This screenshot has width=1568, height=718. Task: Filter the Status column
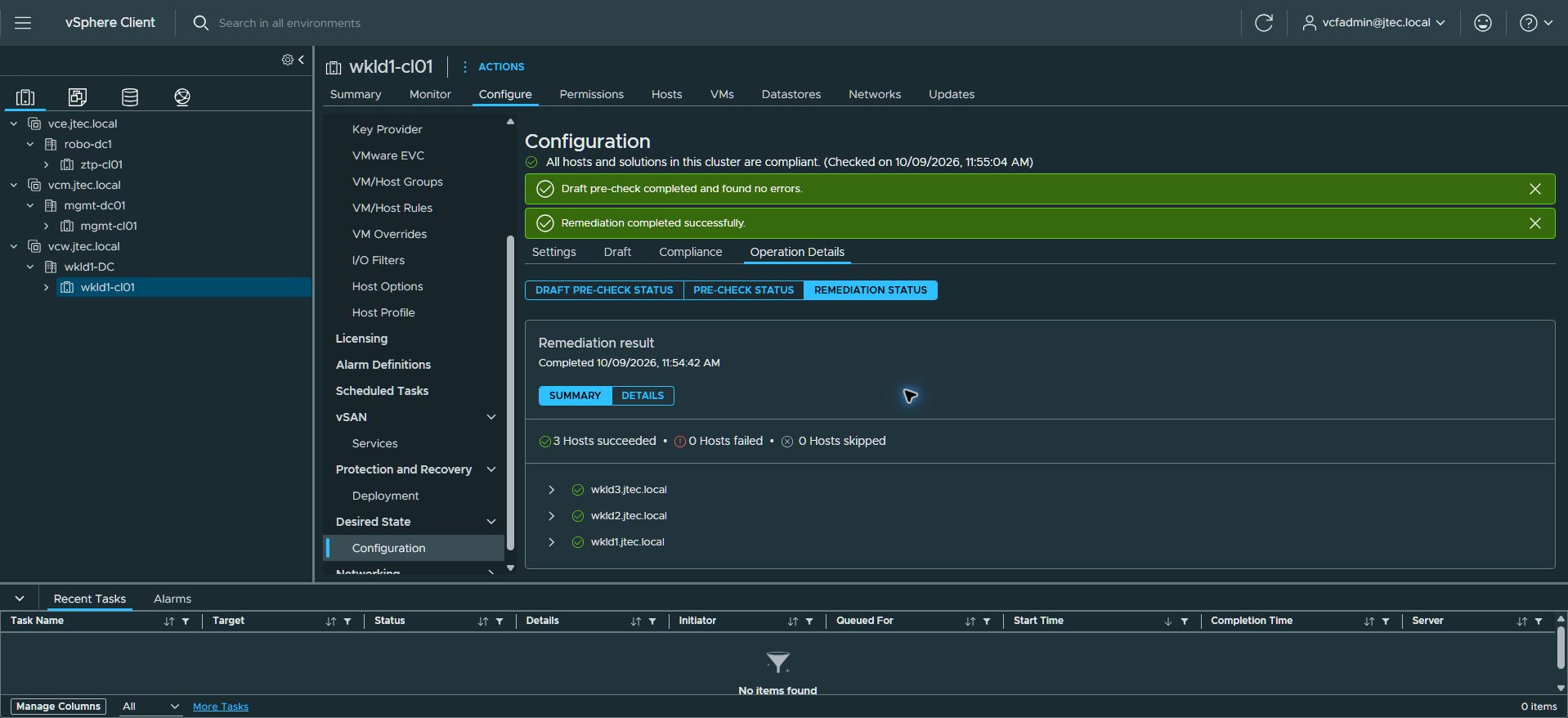500,622
